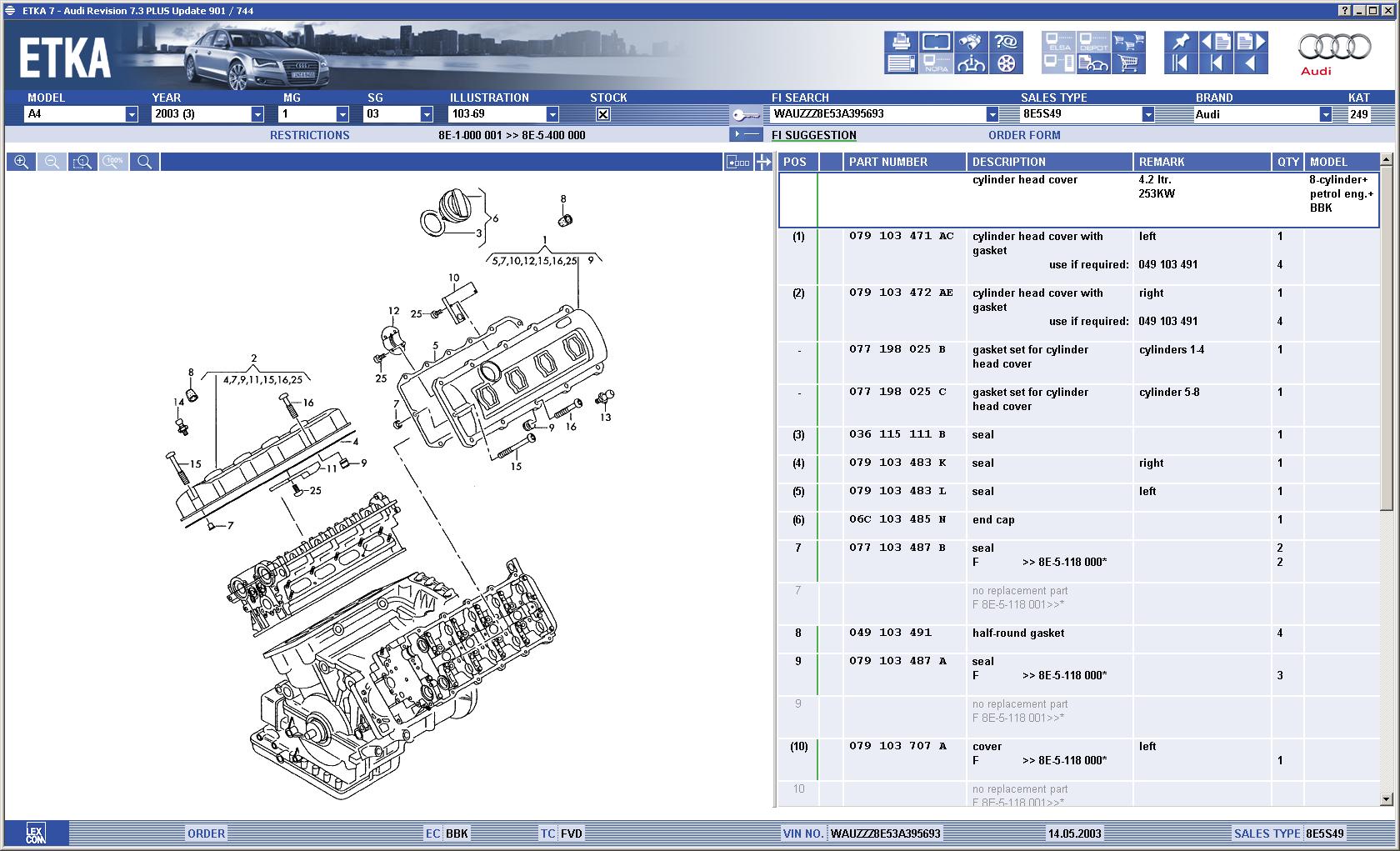The width and height of the screenshot is (1400, 851).
Task: Click the shopping cart icon
Action: coord(1128,63)
